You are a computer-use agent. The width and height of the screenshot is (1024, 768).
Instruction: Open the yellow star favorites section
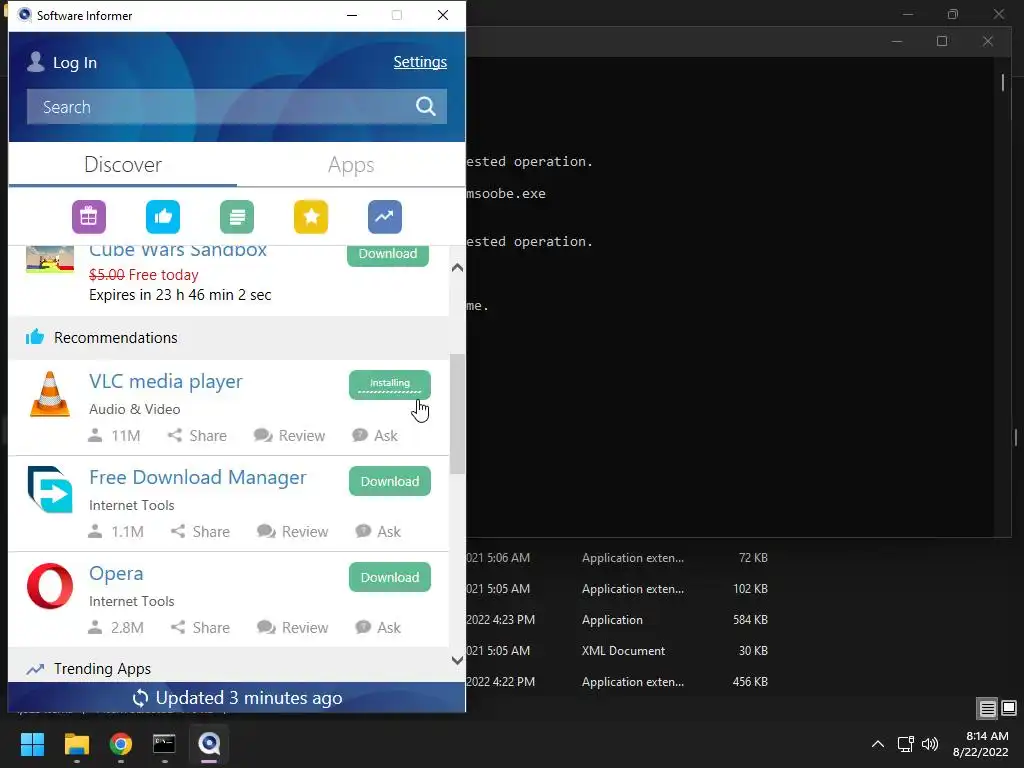[311, 217]
